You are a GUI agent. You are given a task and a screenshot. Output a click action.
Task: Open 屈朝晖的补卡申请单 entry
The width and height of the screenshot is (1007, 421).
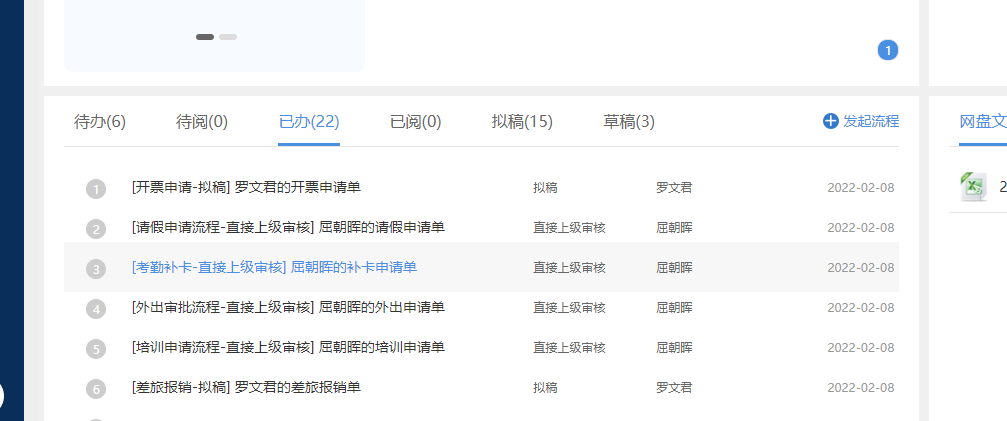(274, 267)
